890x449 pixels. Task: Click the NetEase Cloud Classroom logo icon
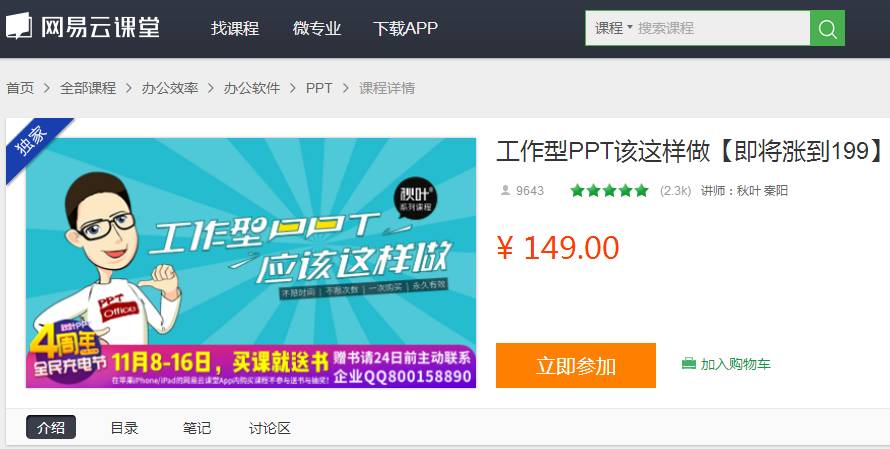pyautogui.click(x=19, y=26)
